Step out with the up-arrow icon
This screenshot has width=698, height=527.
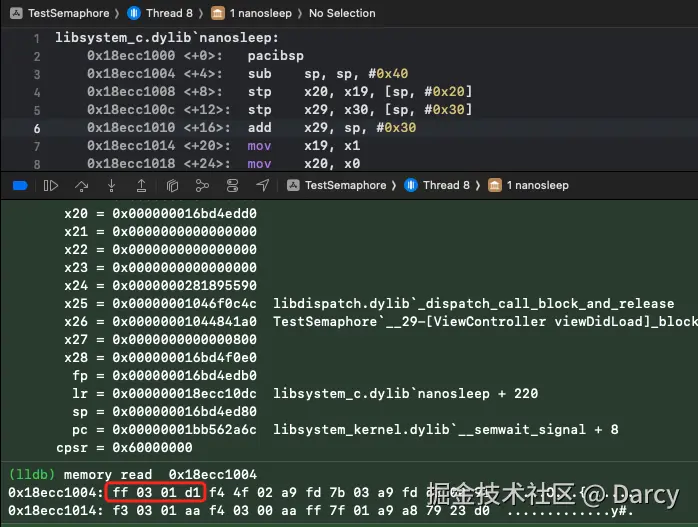141,186
